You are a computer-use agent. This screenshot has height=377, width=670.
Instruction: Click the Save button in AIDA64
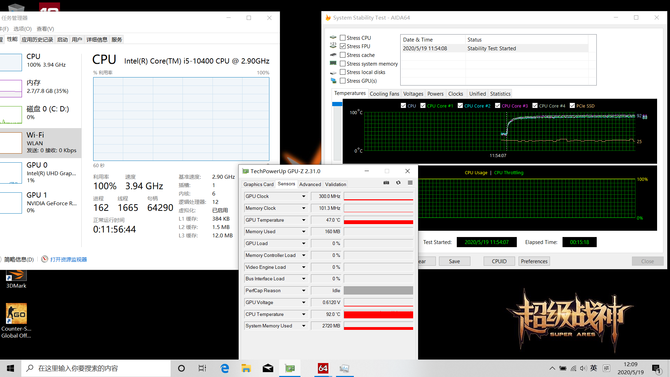point(454,261)
